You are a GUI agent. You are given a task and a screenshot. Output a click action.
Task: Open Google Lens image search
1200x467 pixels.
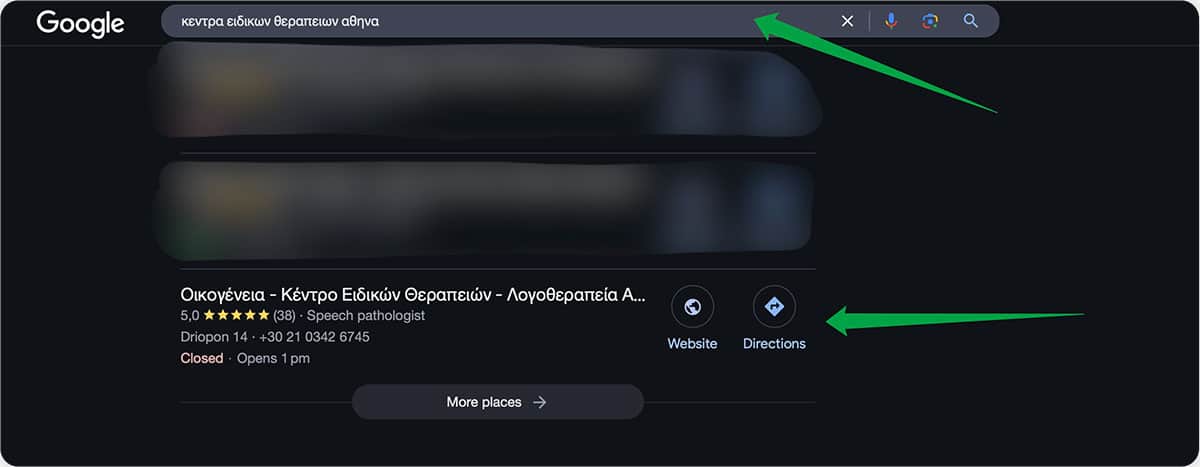(930, 21)
